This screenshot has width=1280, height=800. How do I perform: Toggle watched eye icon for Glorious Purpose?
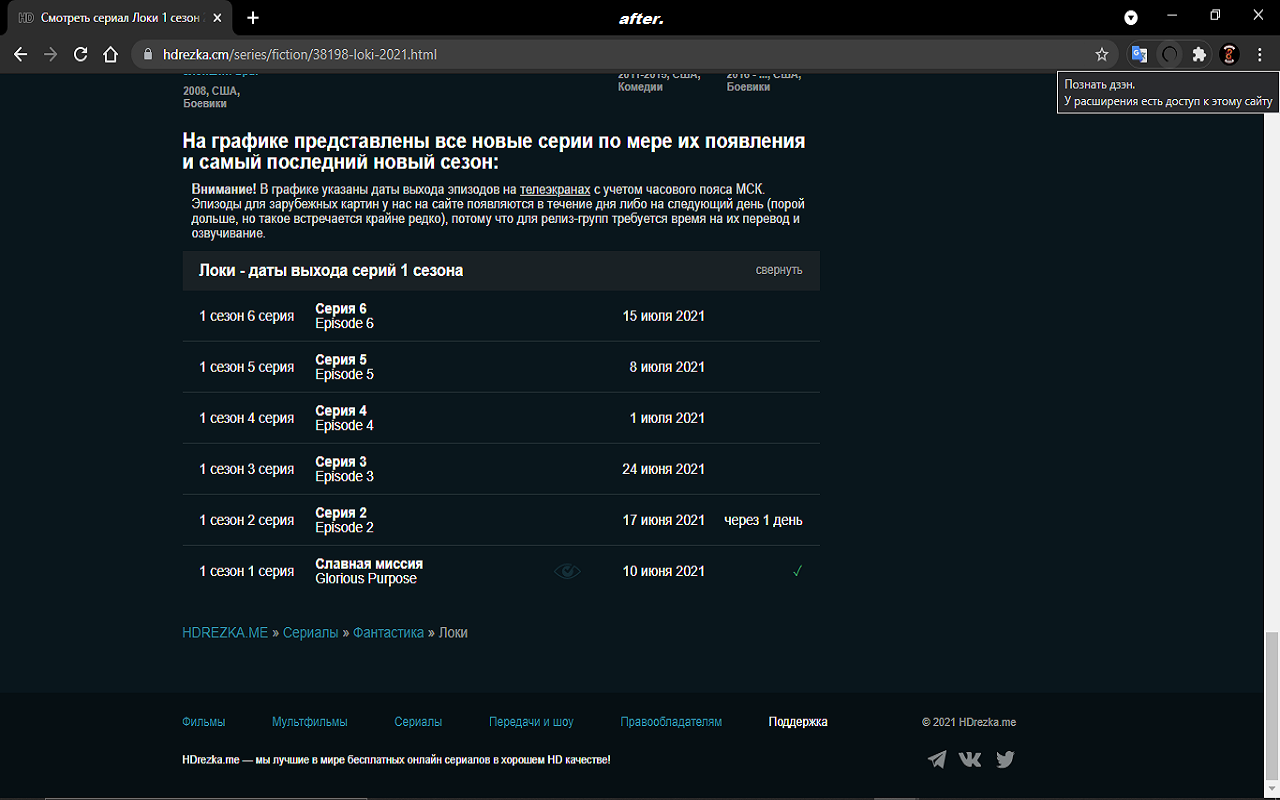(x=567, y=571)
